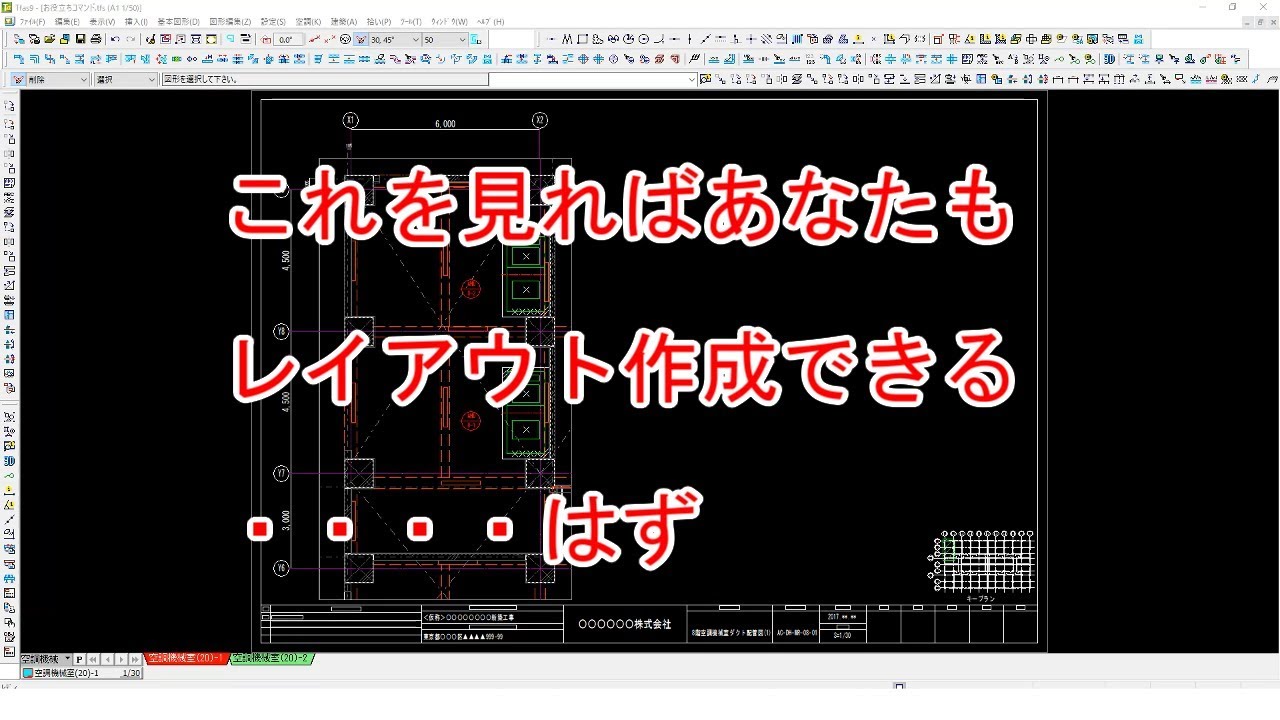Go to previous sheet tab arrow
The height and width of the screenshot is (720, 1280).
click(x=108, y=659)
